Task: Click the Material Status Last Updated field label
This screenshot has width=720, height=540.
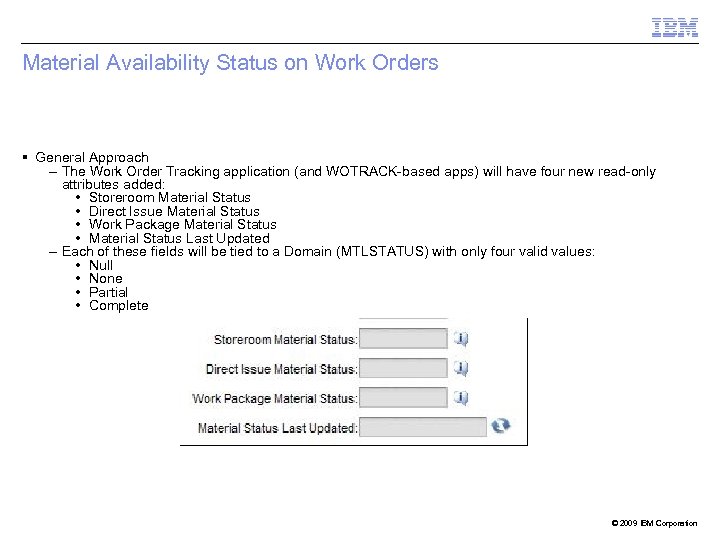Action: (x=278, y=428)
